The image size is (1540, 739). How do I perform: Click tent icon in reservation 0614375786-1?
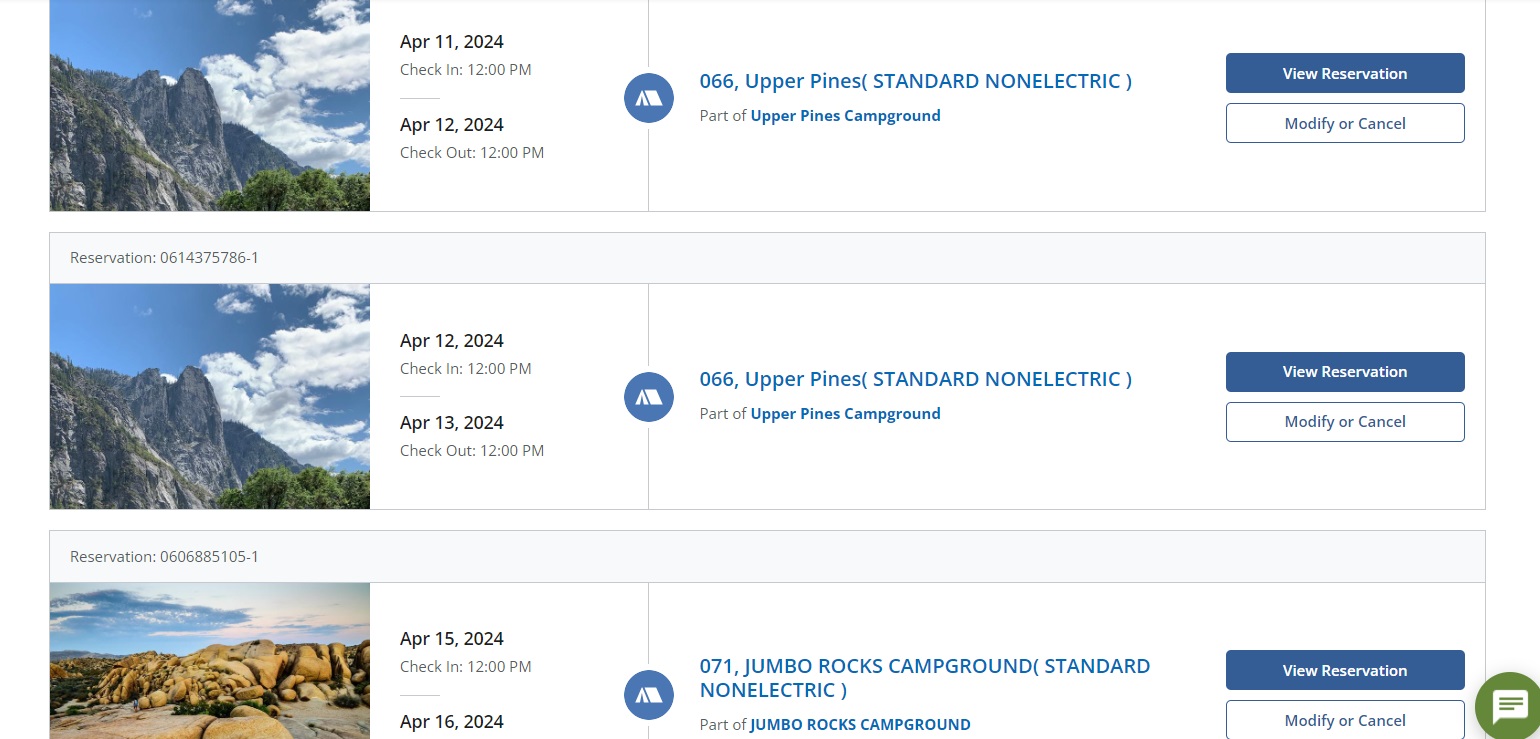coord(649,396)
